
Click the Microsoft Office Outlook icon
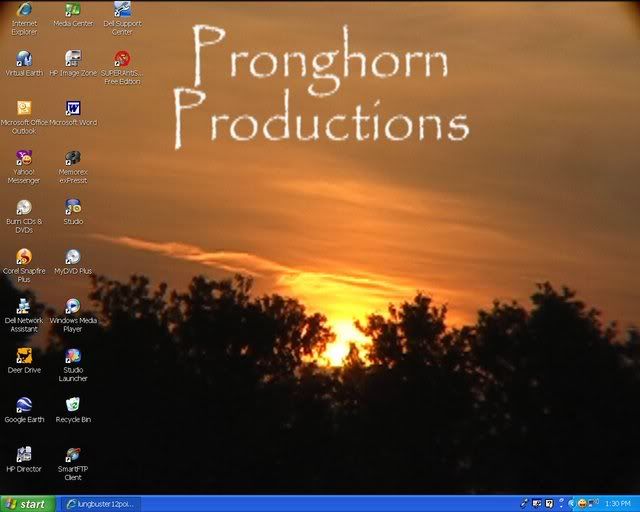pos(24,118)
